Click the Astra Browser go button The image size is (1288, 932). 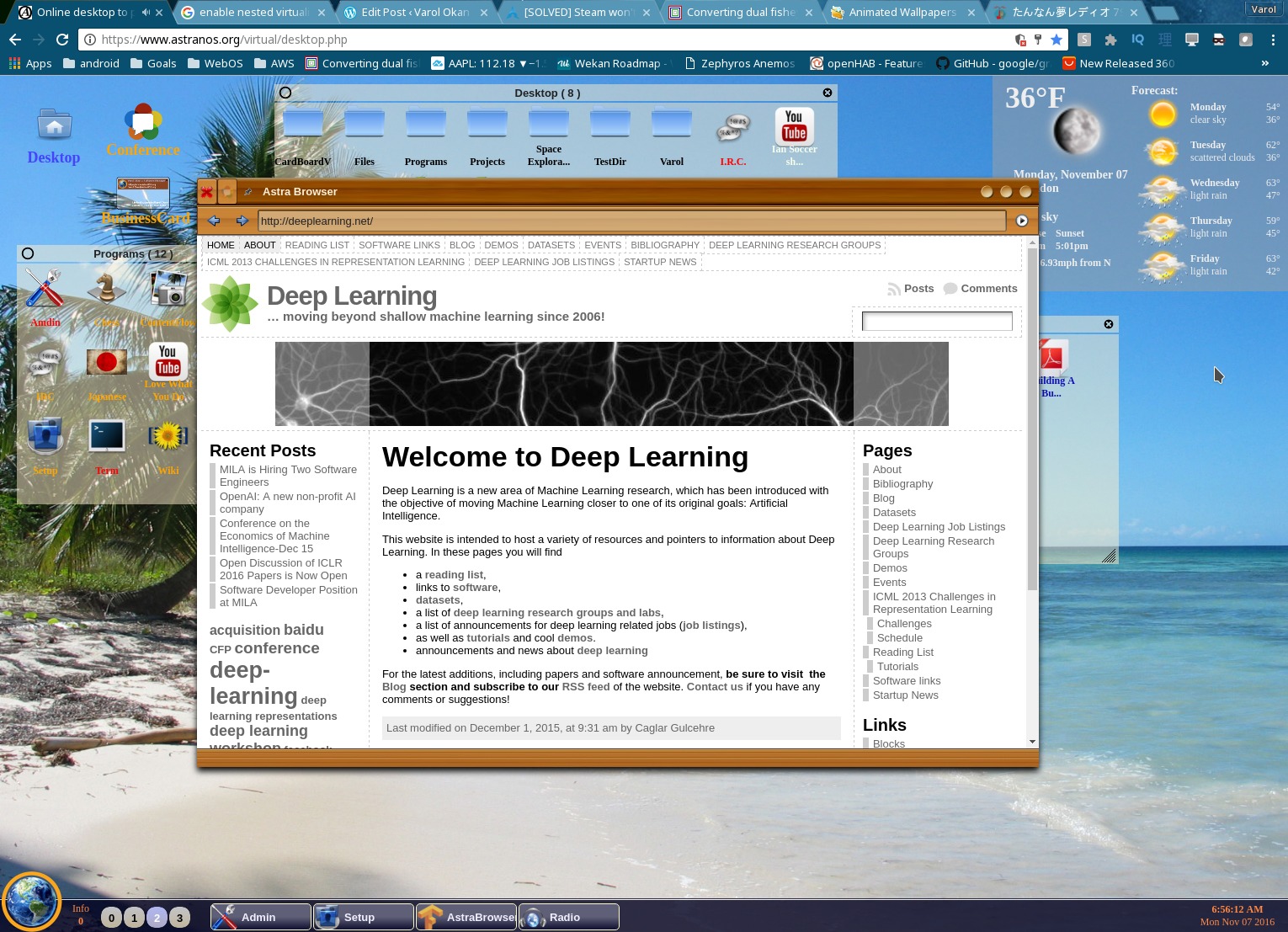(x=1022, y=221)
